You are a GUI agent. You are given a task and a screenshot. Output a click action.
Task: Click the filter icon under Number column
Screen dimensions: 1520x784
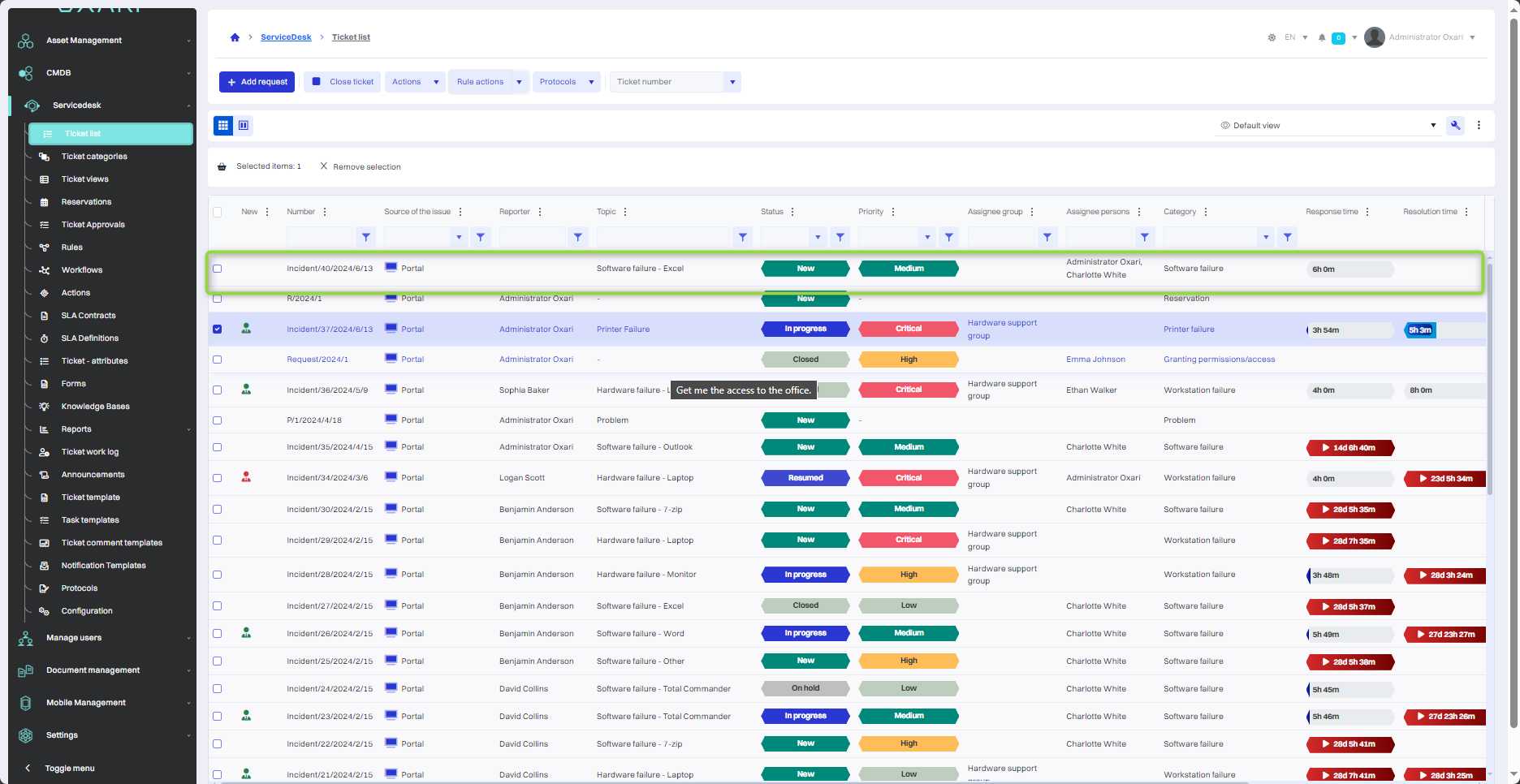point(366,237)
